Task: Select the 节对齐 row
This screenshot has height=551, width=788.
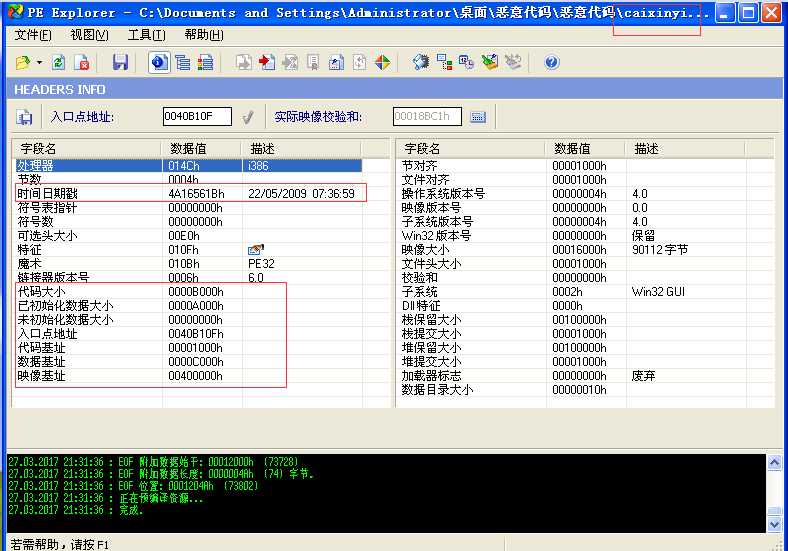Action: coord(573,165)
